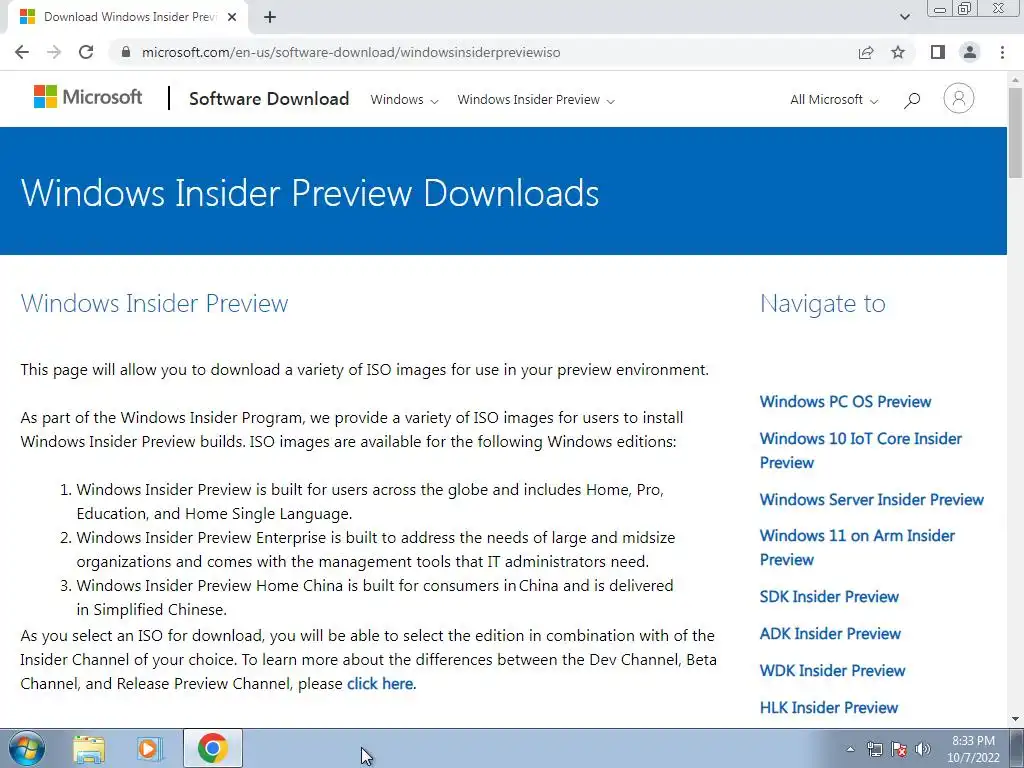Click the Chrome taskbar icon
Screen dimensions: 1024x768
tap(213, 748)
